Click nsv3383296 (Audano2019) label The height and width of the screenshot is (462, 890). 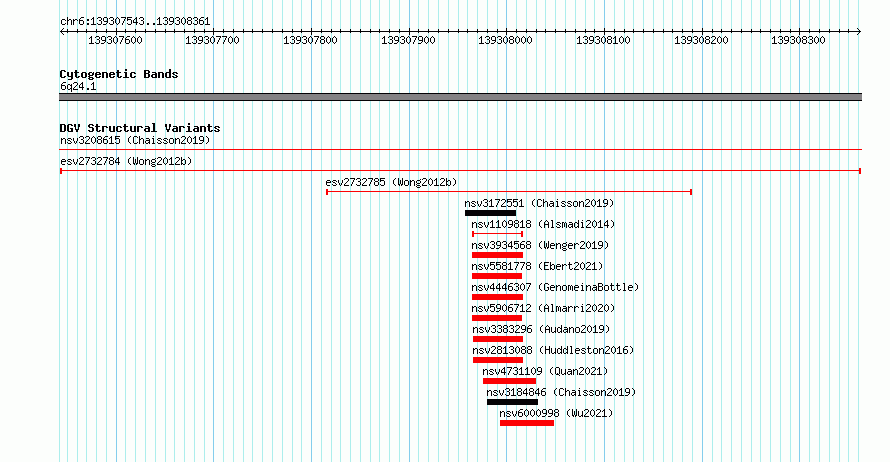[541, 329]
